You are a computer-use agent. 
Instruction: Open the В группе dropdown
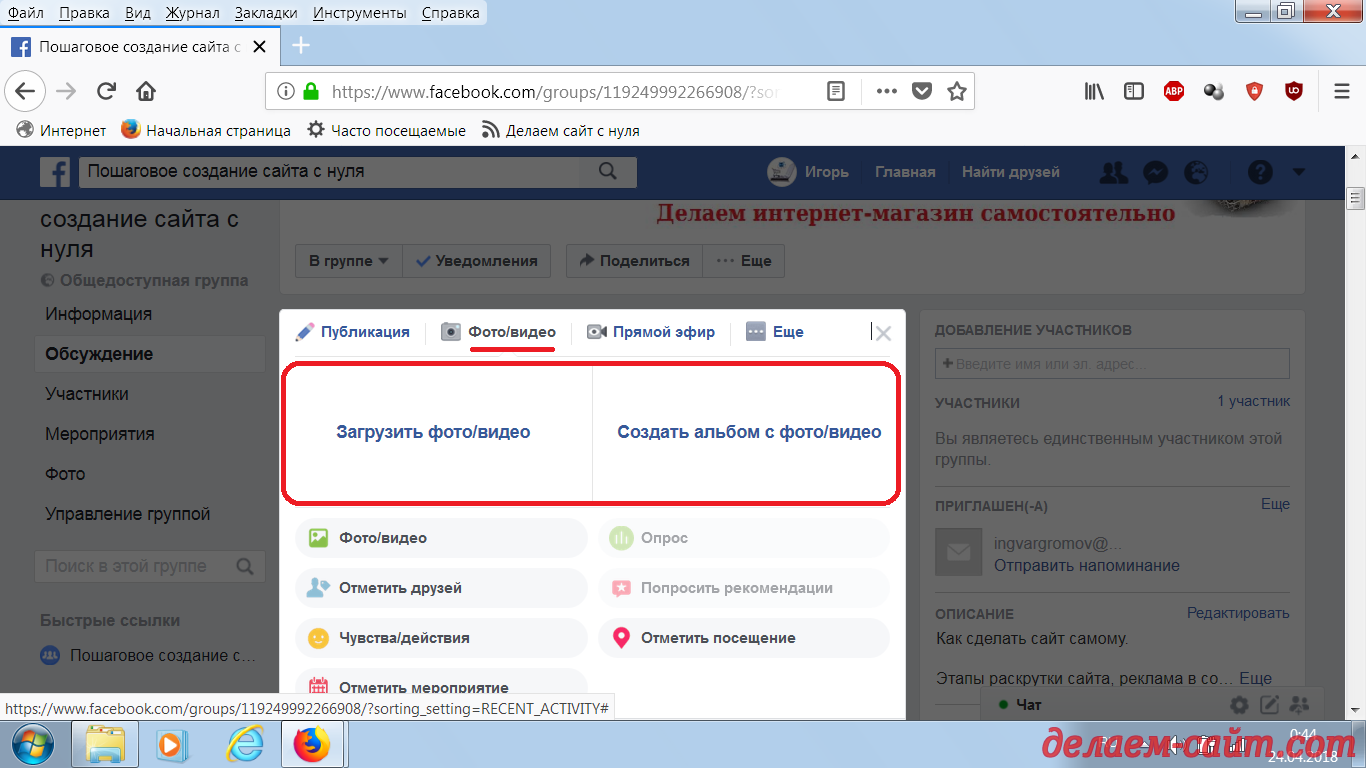pos(348,260)
